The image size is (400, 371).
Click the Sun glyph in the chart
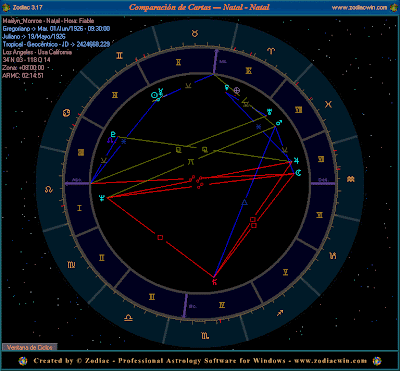154,96
